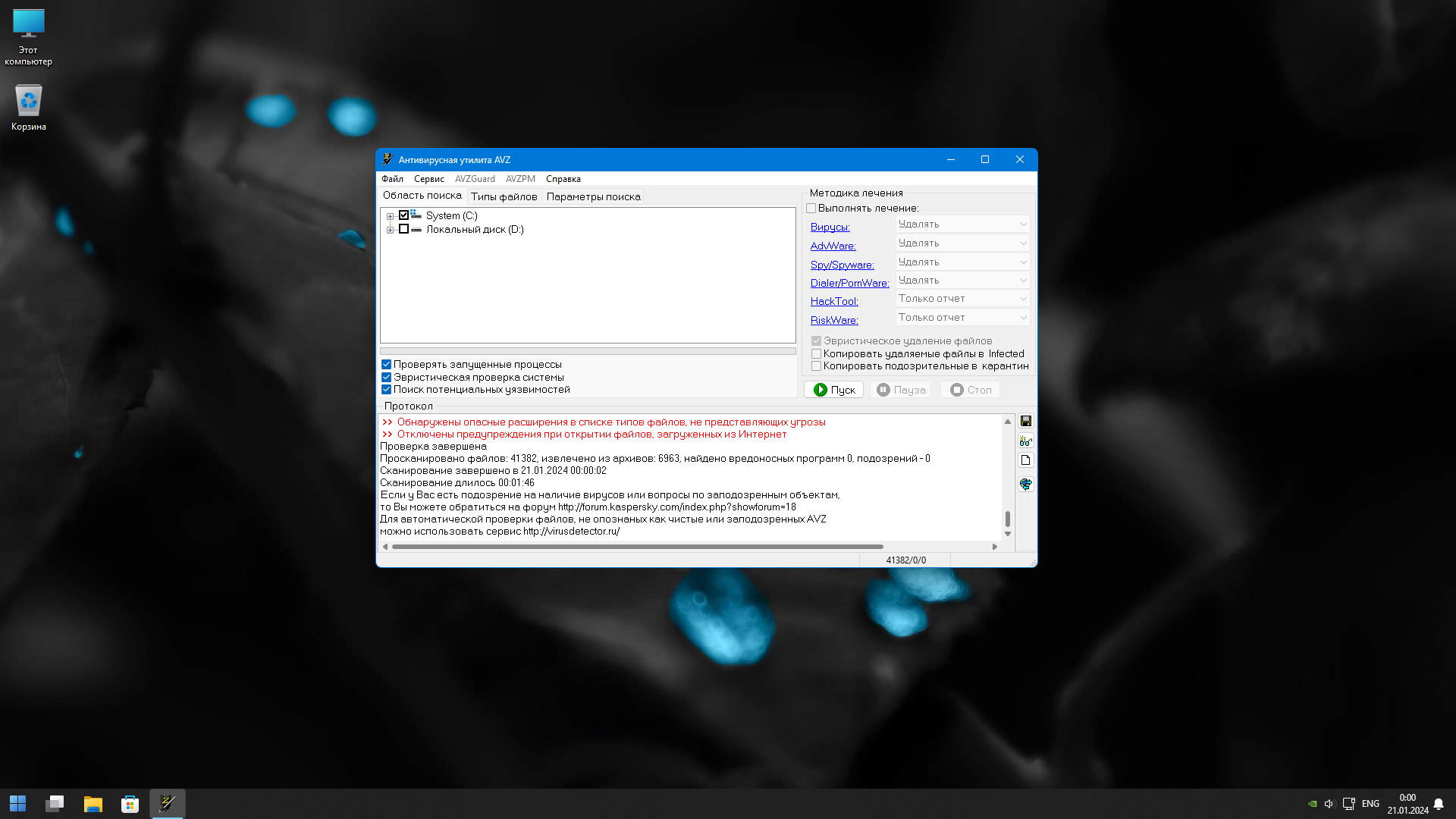Open Microsoft Store from the taskbar
Screen dimensions: 1456x819
(130, 804)
